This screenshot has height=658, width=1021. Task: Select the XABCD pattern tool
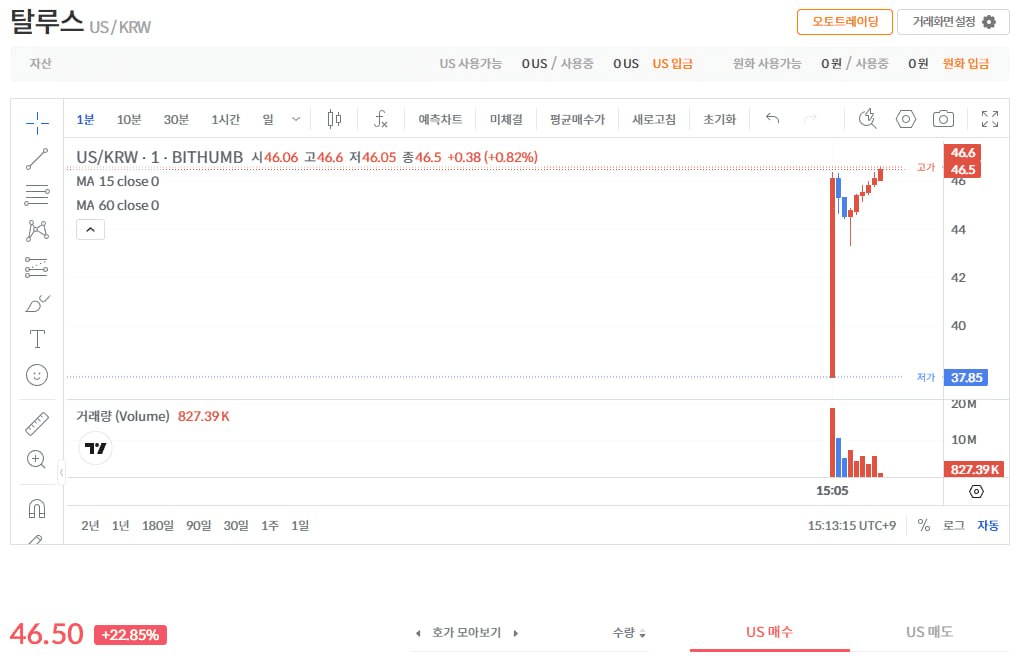click(37, 230)
